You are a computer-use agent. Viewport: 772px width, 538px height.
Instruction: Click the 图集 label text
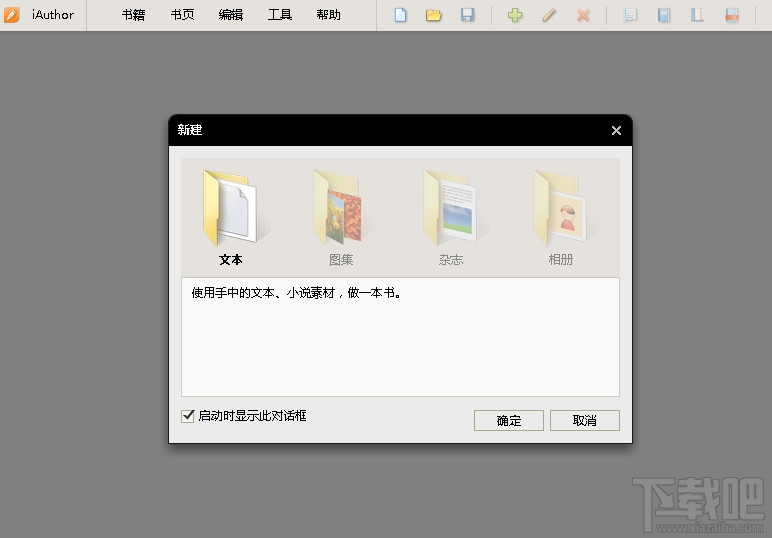tap(341, 259)
